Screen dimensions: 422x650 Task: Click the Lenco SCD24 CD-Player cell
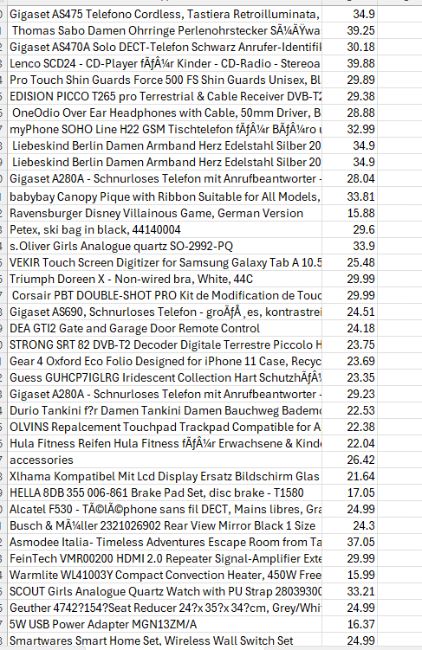[165, 63]
